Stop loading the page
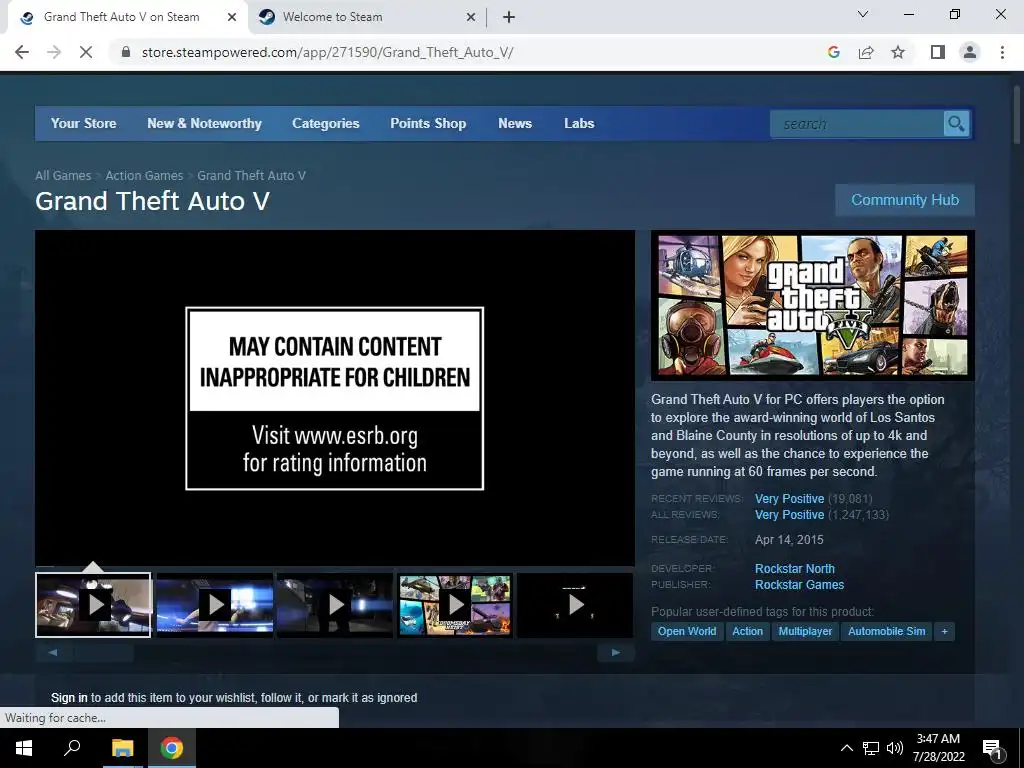Screen dimensions: 1024x768 pos(86,52)
